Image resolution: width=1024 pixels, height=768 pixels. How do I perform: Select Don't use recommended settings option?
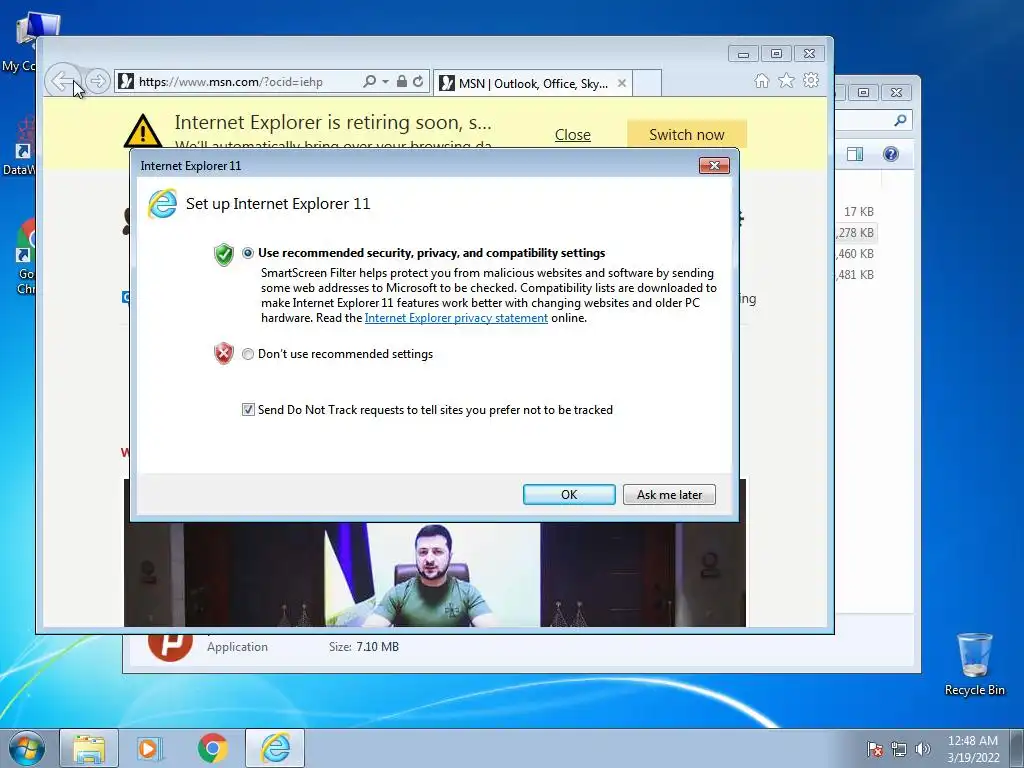click(248, 354)
